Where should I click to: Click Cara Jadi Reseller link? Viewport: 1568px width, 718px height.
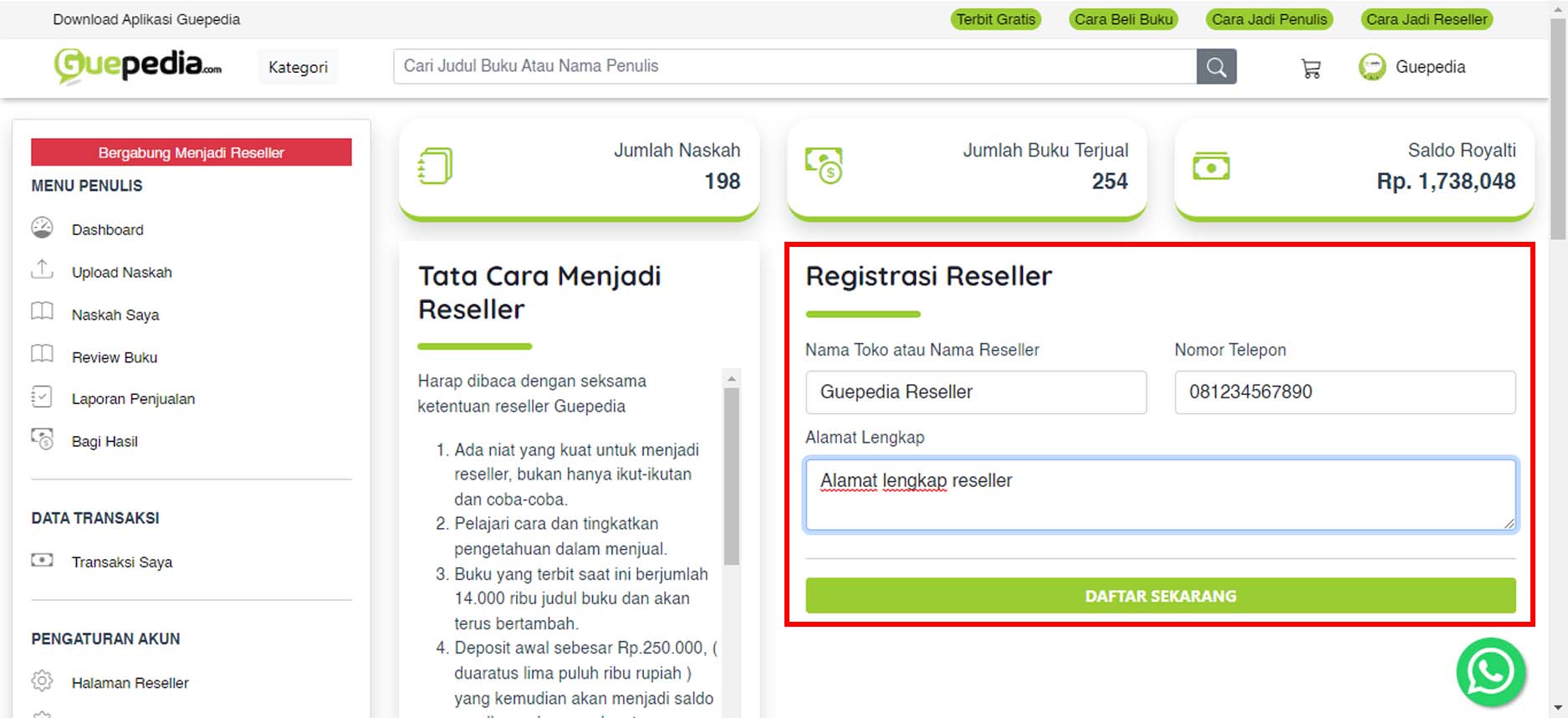1427,19
